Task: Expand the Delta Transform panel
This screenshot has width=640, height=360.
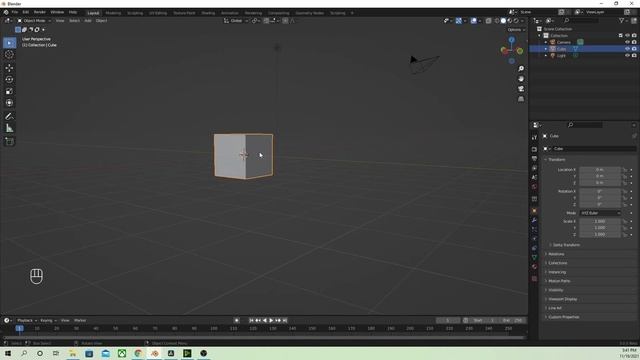Action: [566, 245]
